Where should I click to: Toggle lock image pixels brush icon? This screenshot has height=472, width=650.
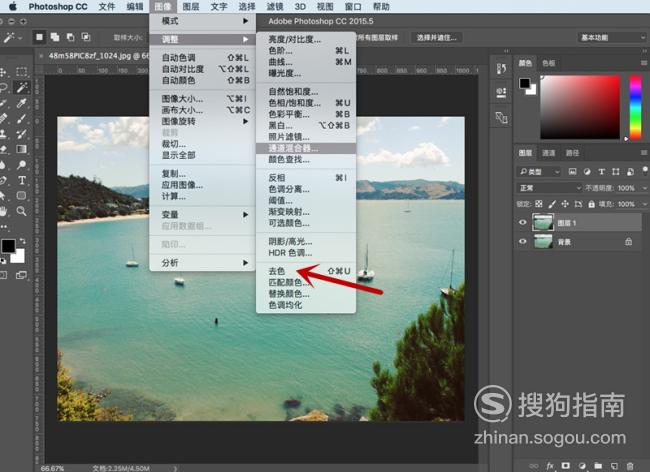point(552,204)
